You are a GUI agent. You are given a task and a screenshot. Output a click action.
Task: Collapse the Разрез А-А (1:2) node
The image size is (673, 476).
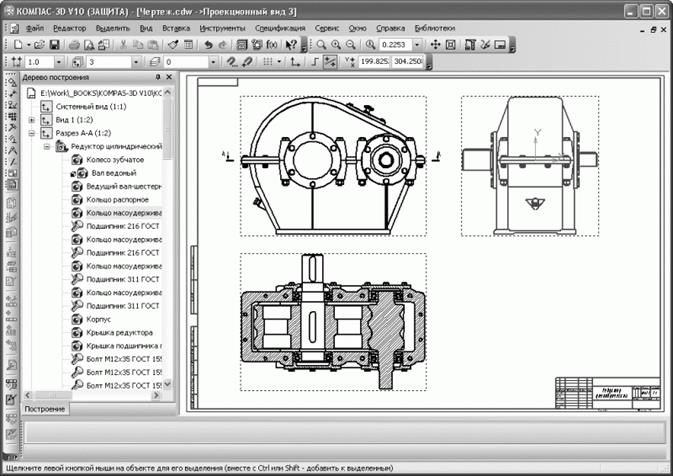tap(32, 133)
